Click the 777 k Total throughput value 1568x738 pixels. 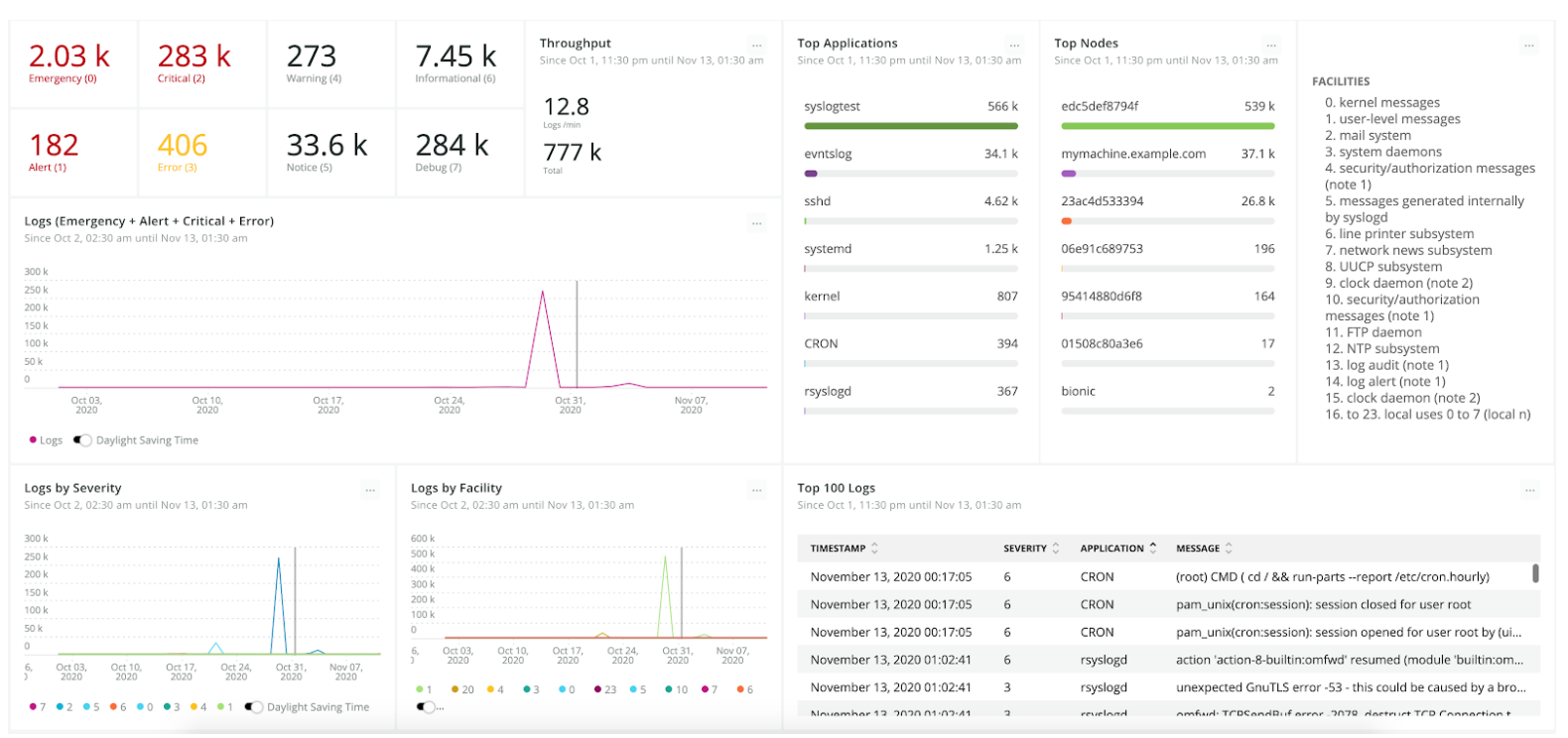tap(573, 153)
